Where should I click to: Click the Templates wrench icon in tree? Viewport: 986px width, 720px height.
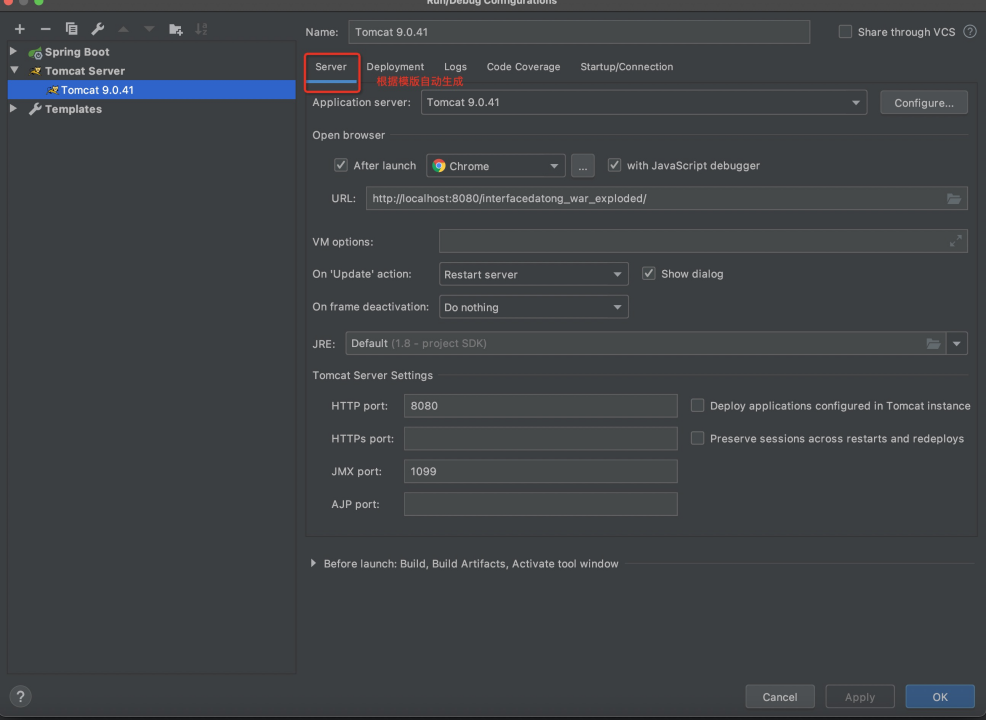35,109
